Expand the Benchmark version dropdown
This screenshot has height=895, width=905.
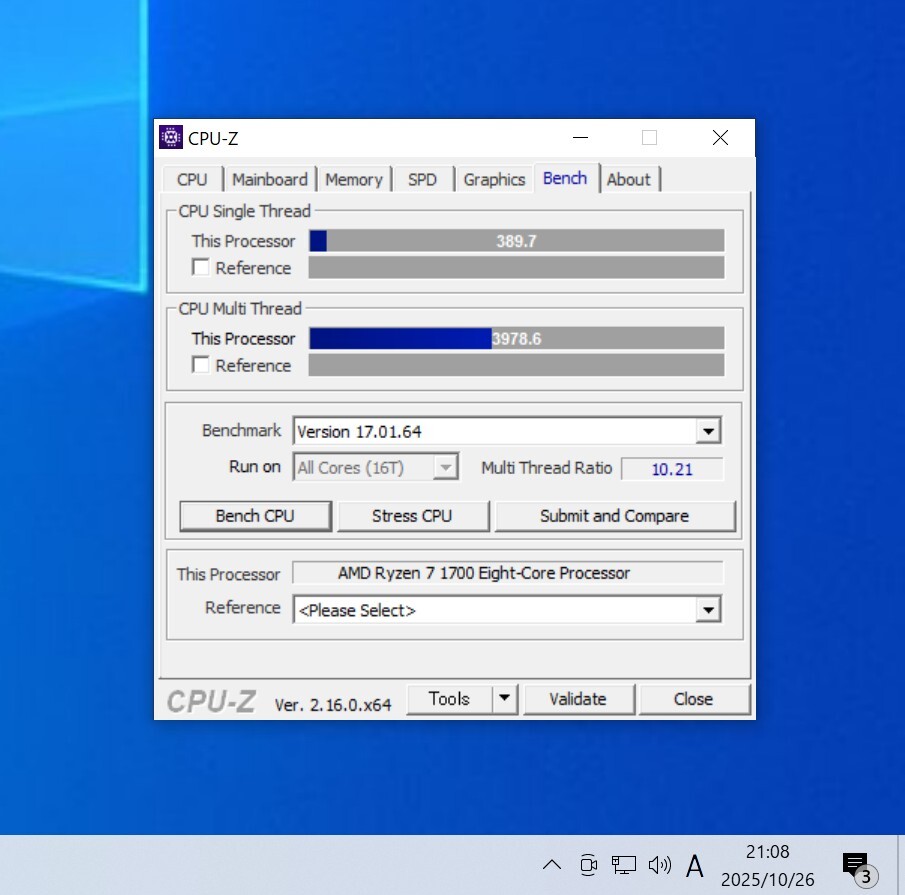(708, 432)
